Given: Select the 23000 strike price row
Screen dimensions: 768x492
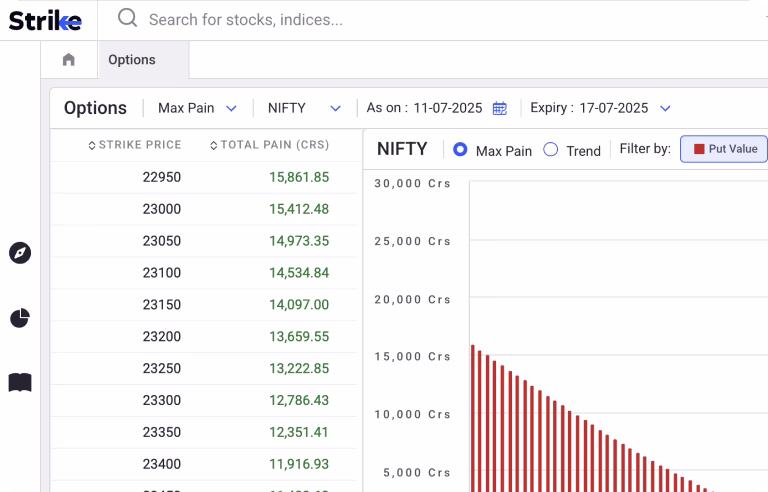Looking at the screenshot, I should coord(162,209).
